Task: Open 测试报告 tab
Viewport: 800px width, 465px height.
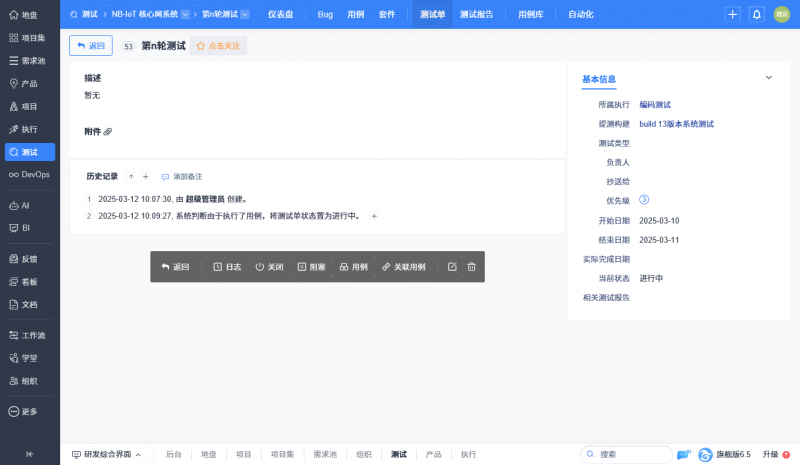Action: [x=477, y=14]
